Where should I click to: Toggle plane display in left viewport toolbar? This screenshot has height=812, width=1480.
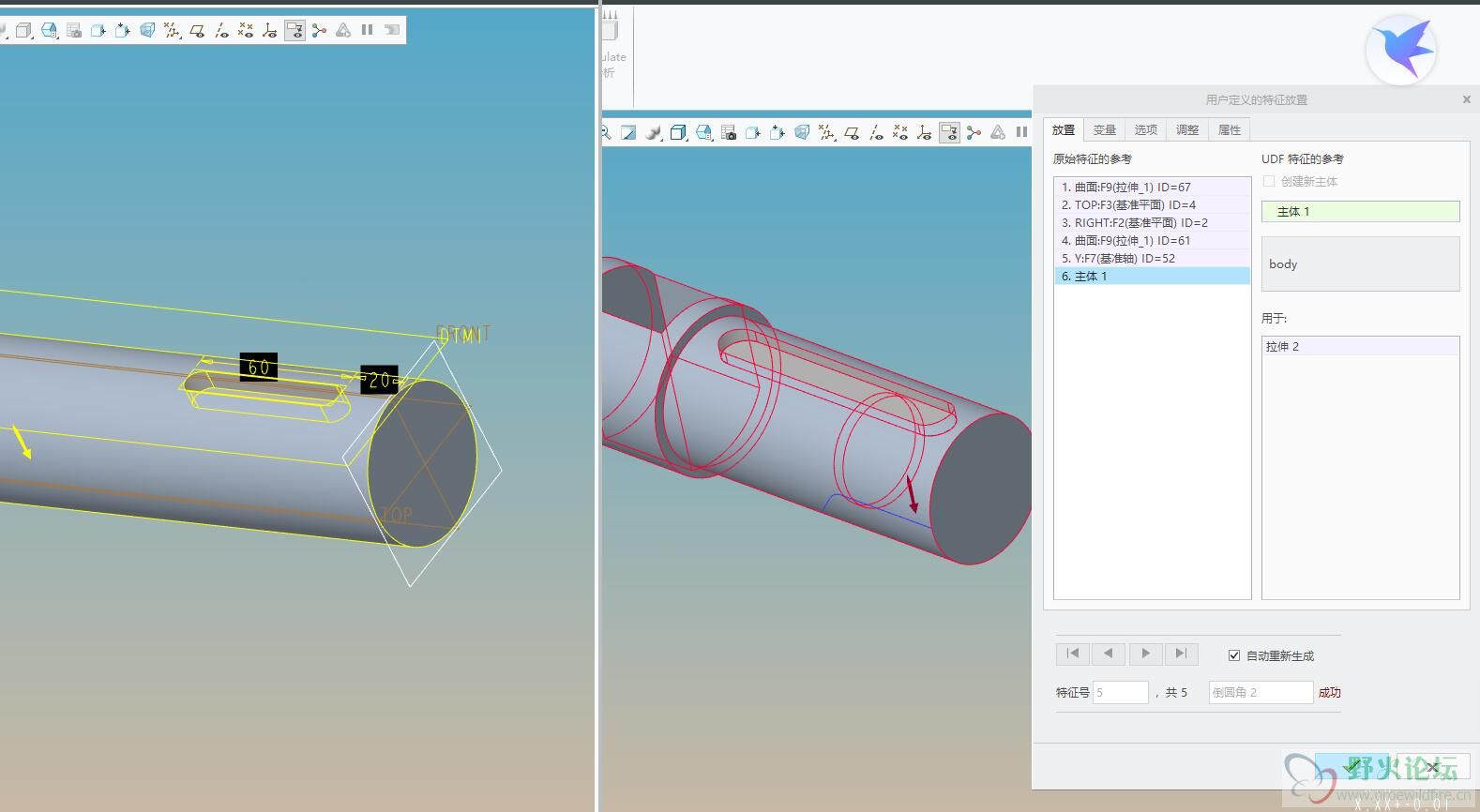197,30
